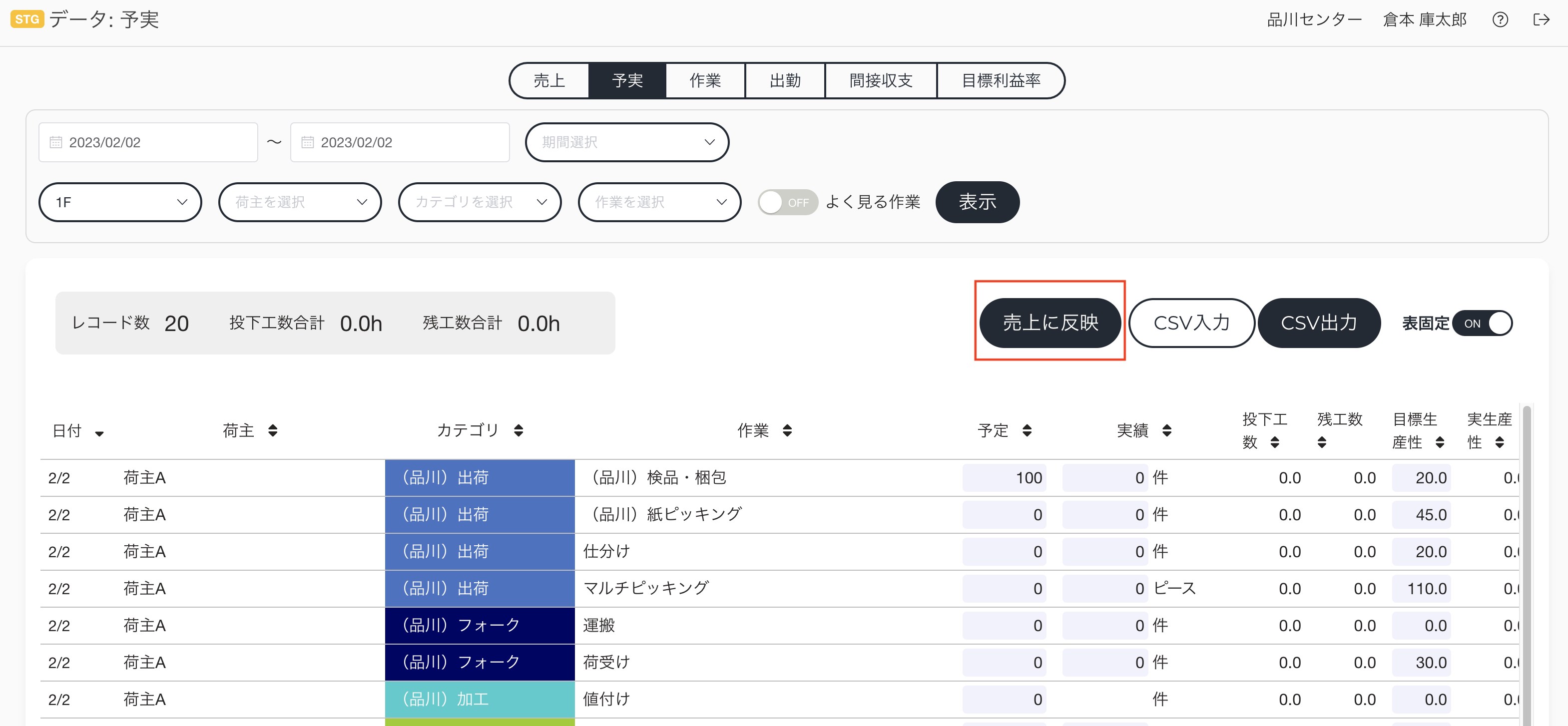Toggle the よく見る作業 OFF switch
Screen dimensions: 1568x726
788,202
